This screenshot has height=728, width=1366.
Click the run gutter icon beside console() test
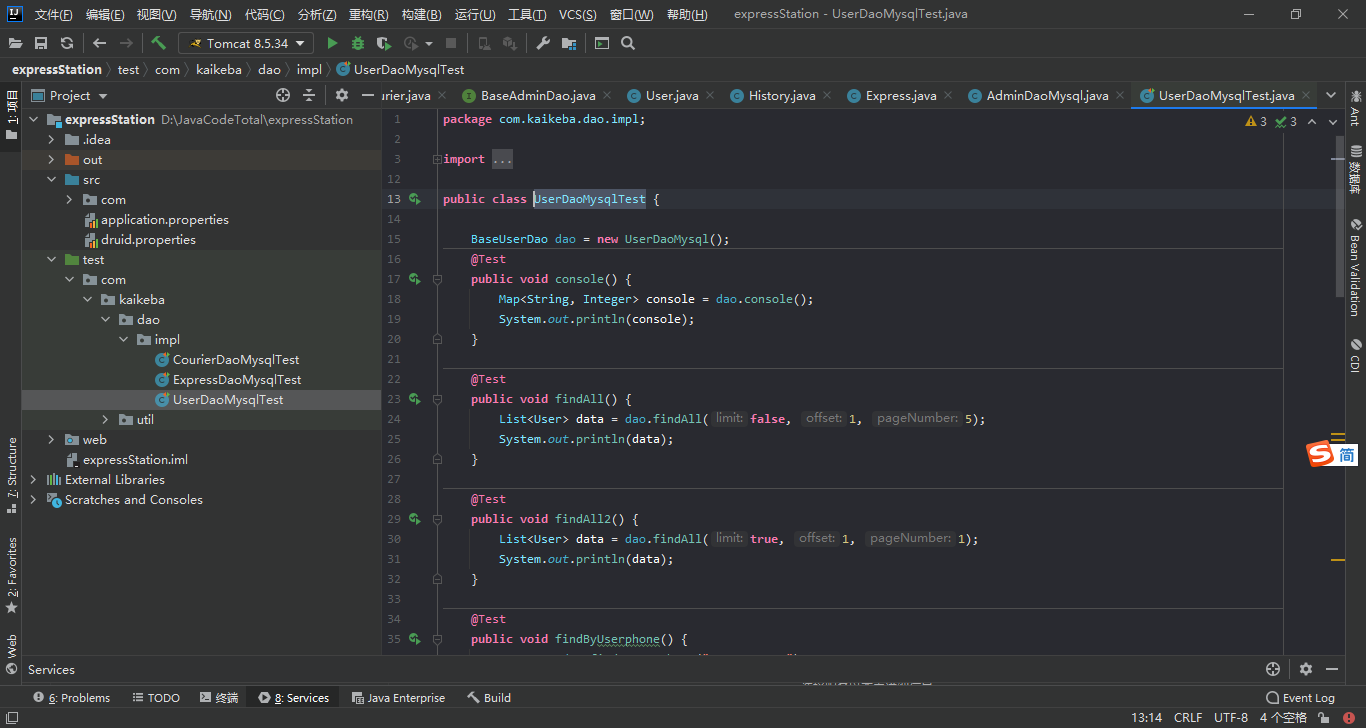(x=415, y=279)
